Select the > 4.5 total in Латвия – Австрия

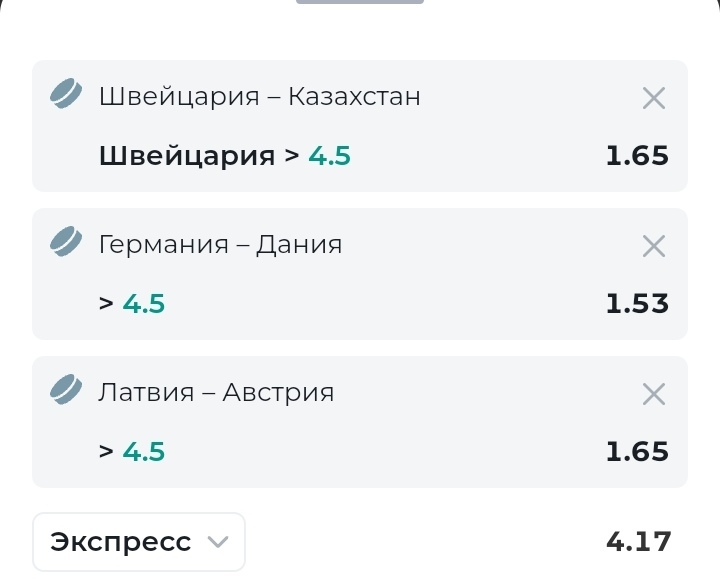pyautogui.click(x=132, y=451)
